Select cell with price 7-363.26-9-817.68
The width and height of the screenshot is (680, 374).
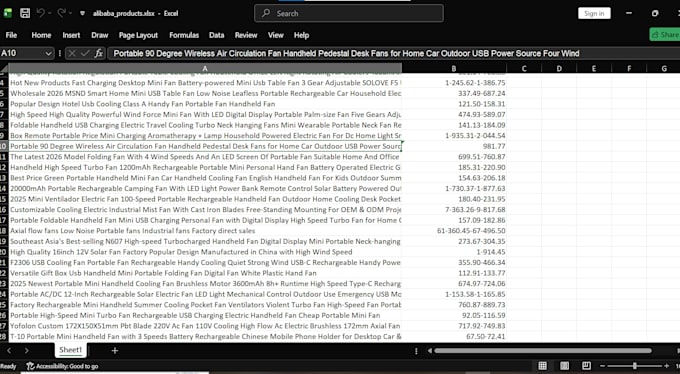coord(454,210)
